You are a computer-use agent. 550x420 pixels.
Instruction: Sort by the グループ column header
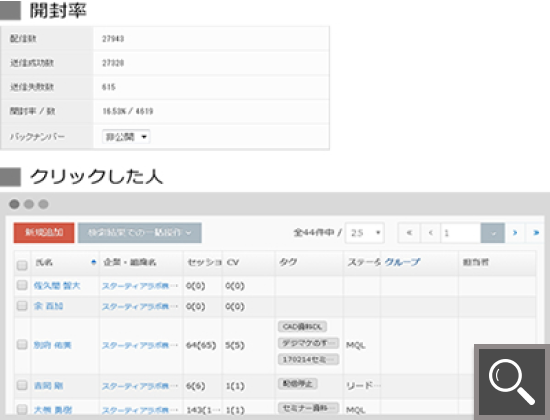(x=402, y=262)
